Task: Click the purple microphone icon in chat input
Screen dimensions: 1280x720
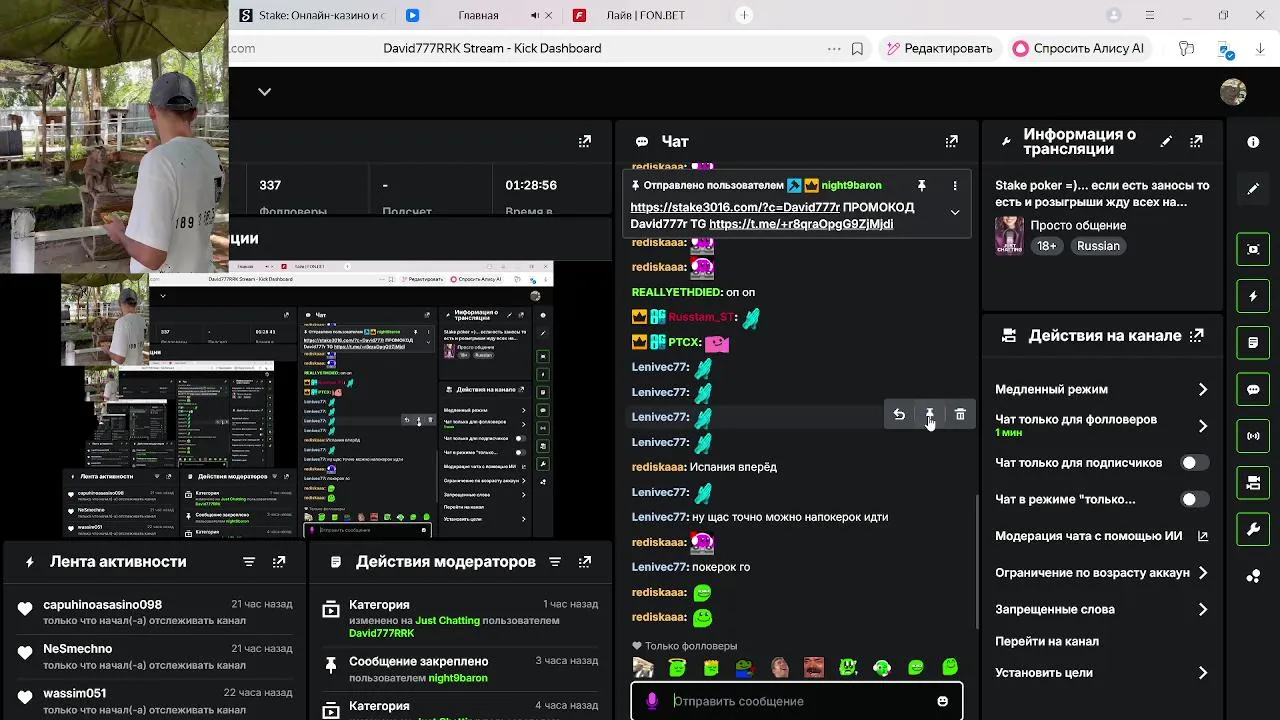Action: [x=652, y=701]
